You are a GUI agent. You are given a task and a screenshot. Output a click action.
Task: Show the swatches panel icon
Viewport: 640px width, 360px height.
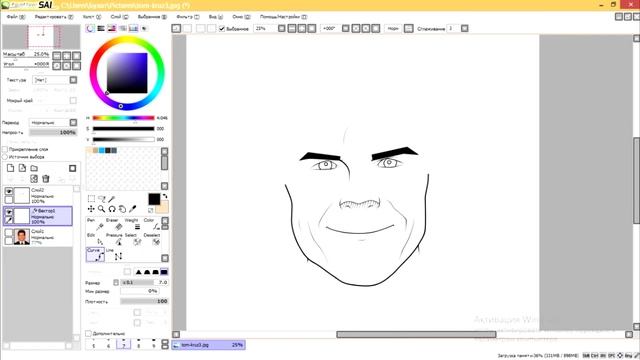pyautogui.click(x=133, y=28)
